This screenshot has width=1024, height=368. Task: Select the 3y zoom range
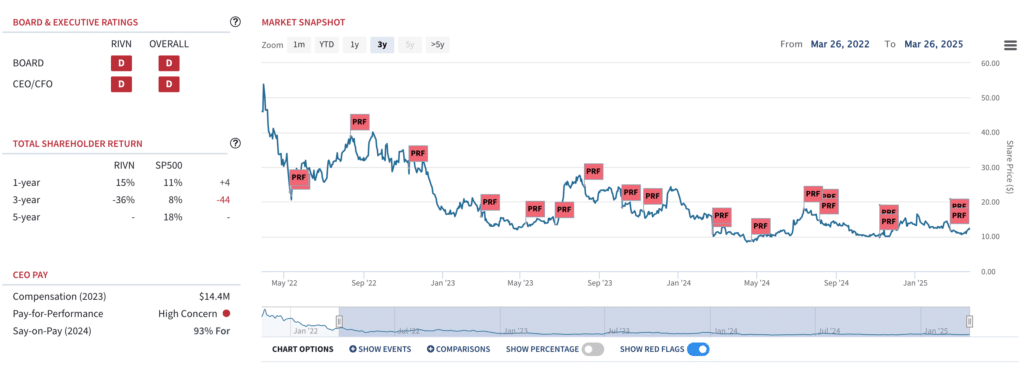(x=382, y=45)
